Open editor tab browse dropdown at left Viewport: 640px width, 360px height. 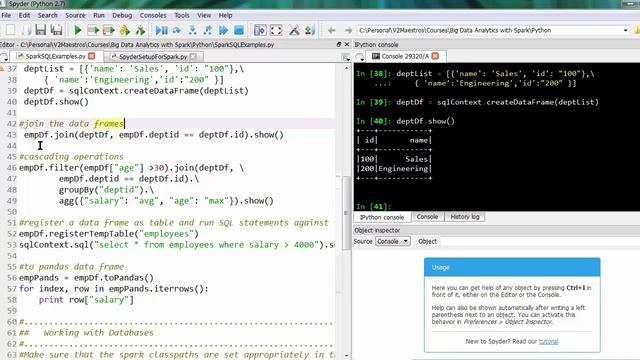pos(4,57)
